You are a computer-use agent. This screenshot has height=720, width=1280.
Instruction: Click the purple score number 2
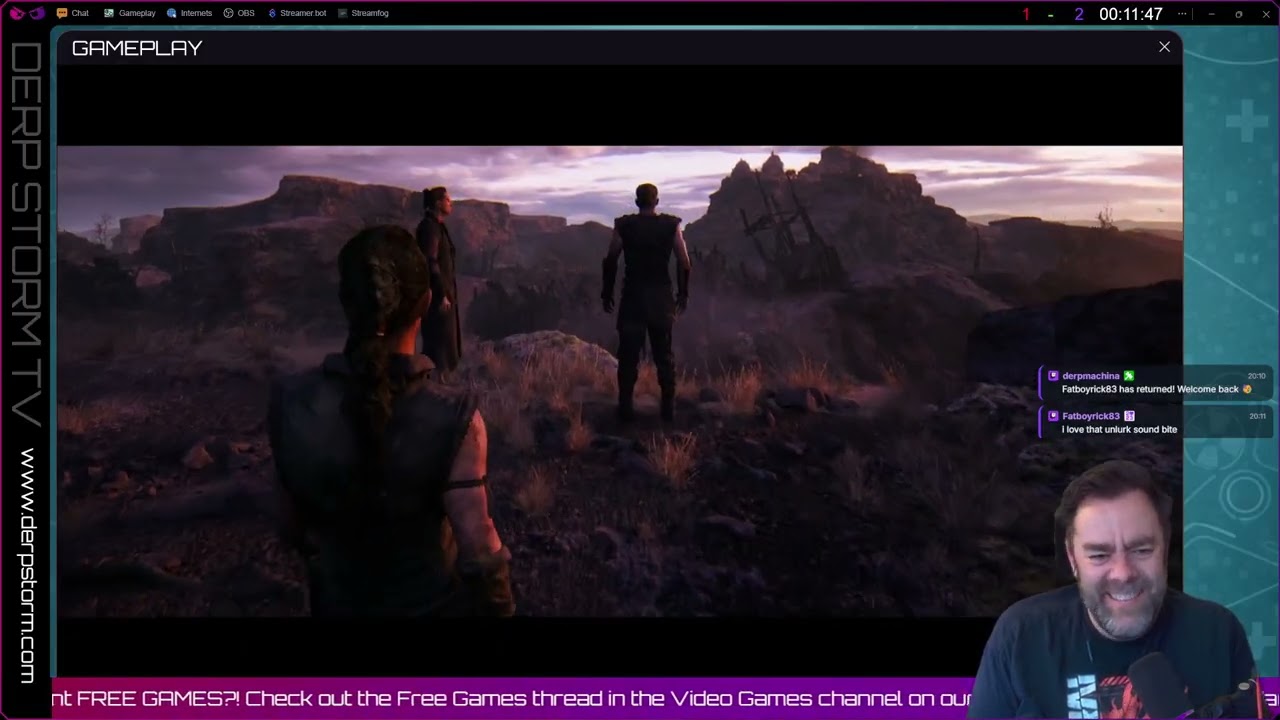point(1078,14)
